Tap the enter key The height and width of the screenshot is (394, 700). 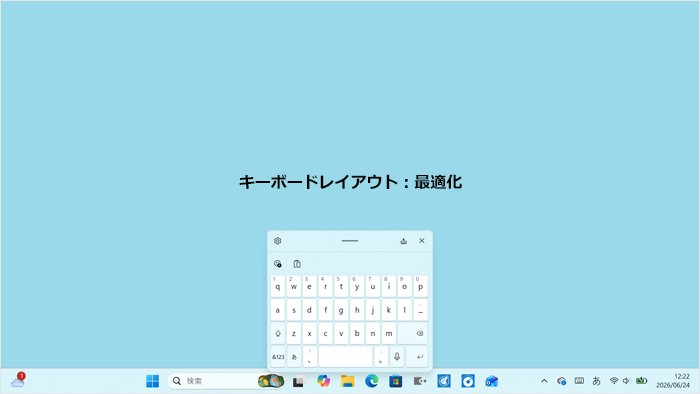coord(417,357)
